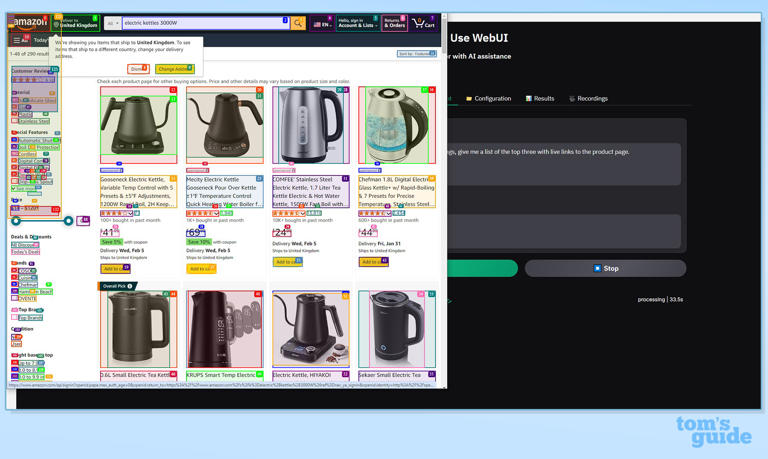Switch to the Configuration tab

(x=488, y=99)
